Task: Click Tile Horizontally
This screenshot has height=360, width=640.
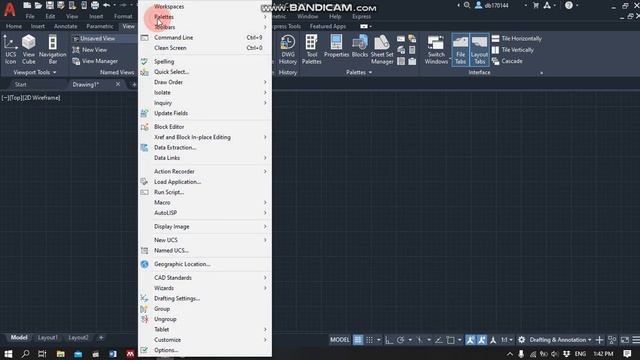Action: pyautogui.click(x=517, y=38)
